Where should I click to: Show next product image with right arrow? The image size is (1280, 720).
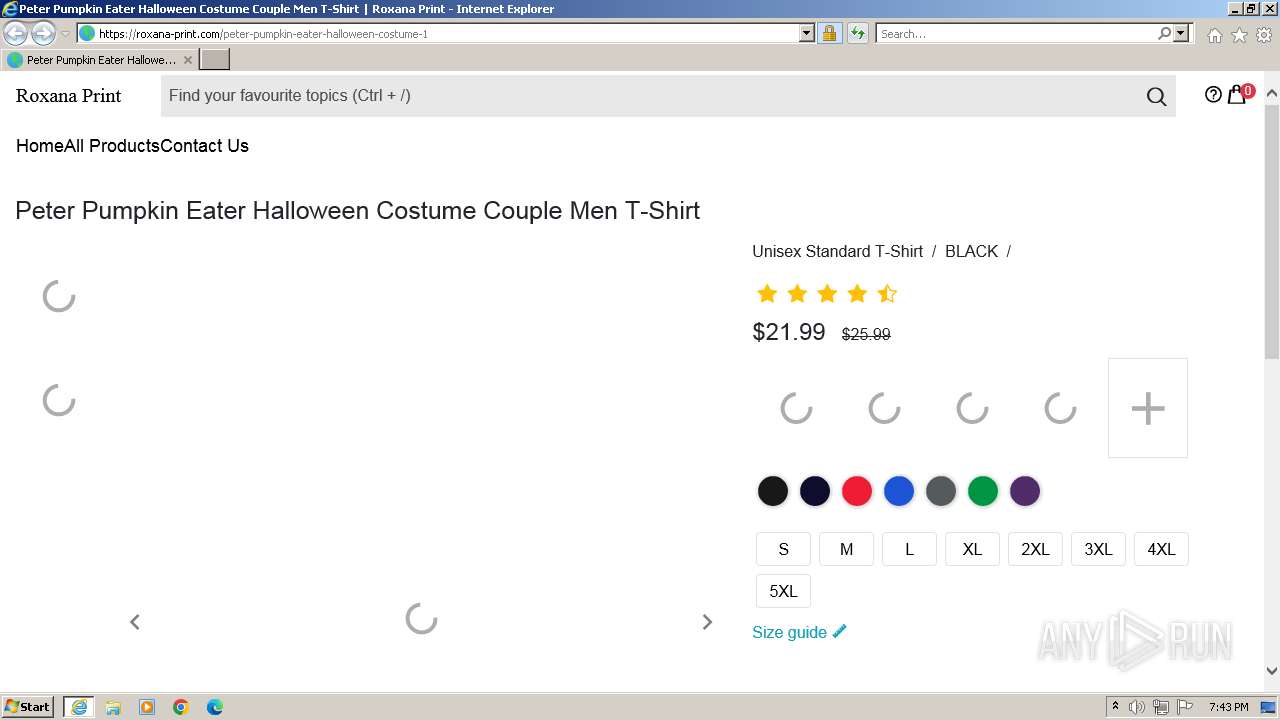pyautogui.click(x=707, y=622)
